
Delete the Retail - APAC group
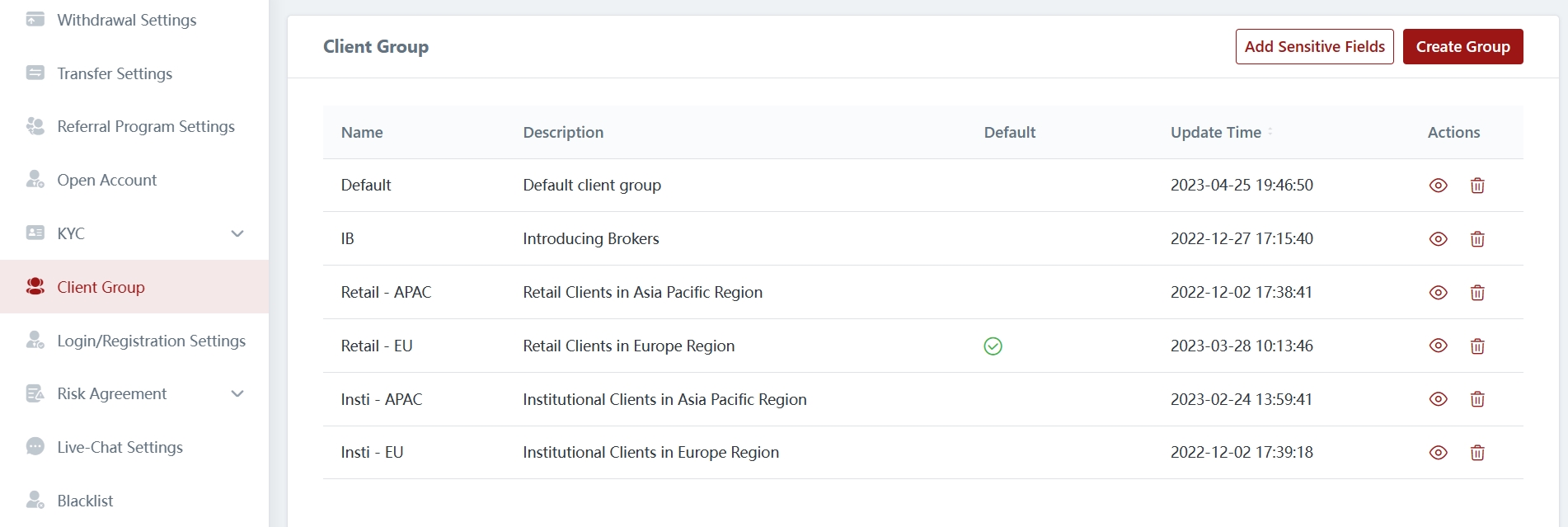pos(1477,293)
